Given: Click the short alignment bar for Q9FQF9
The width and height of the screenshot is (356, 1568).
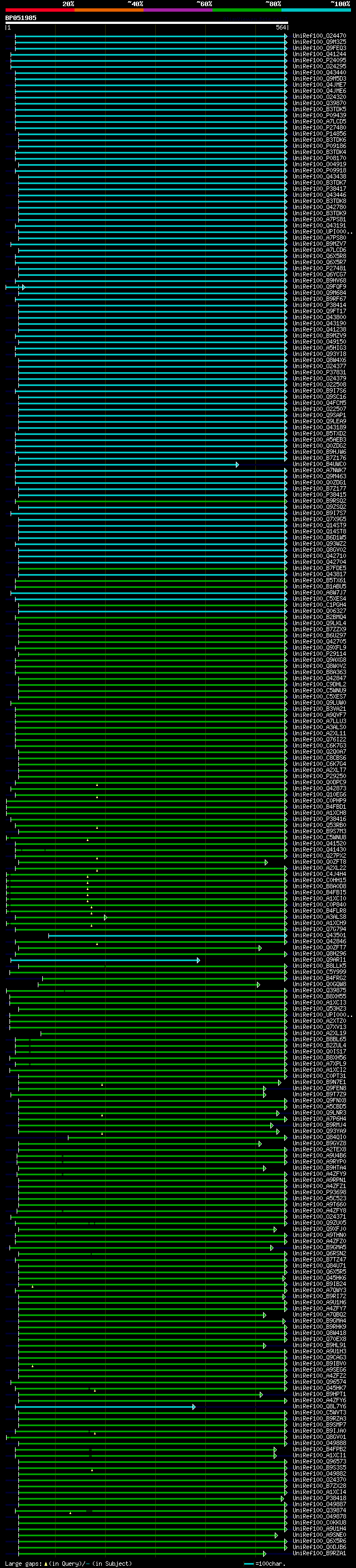Looking at the screenshot, I should pos(15,286).
